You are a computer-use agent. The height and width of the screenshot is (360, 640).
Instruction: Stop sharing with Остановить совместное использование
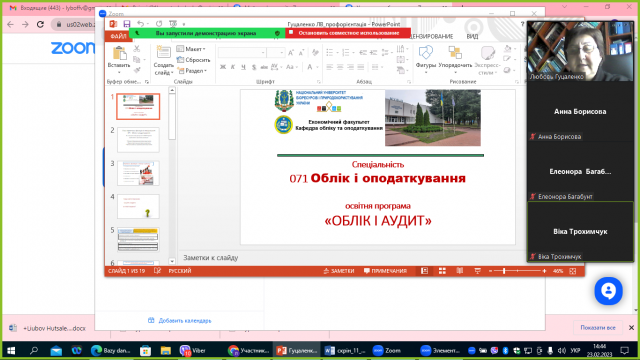pos(348,33)
